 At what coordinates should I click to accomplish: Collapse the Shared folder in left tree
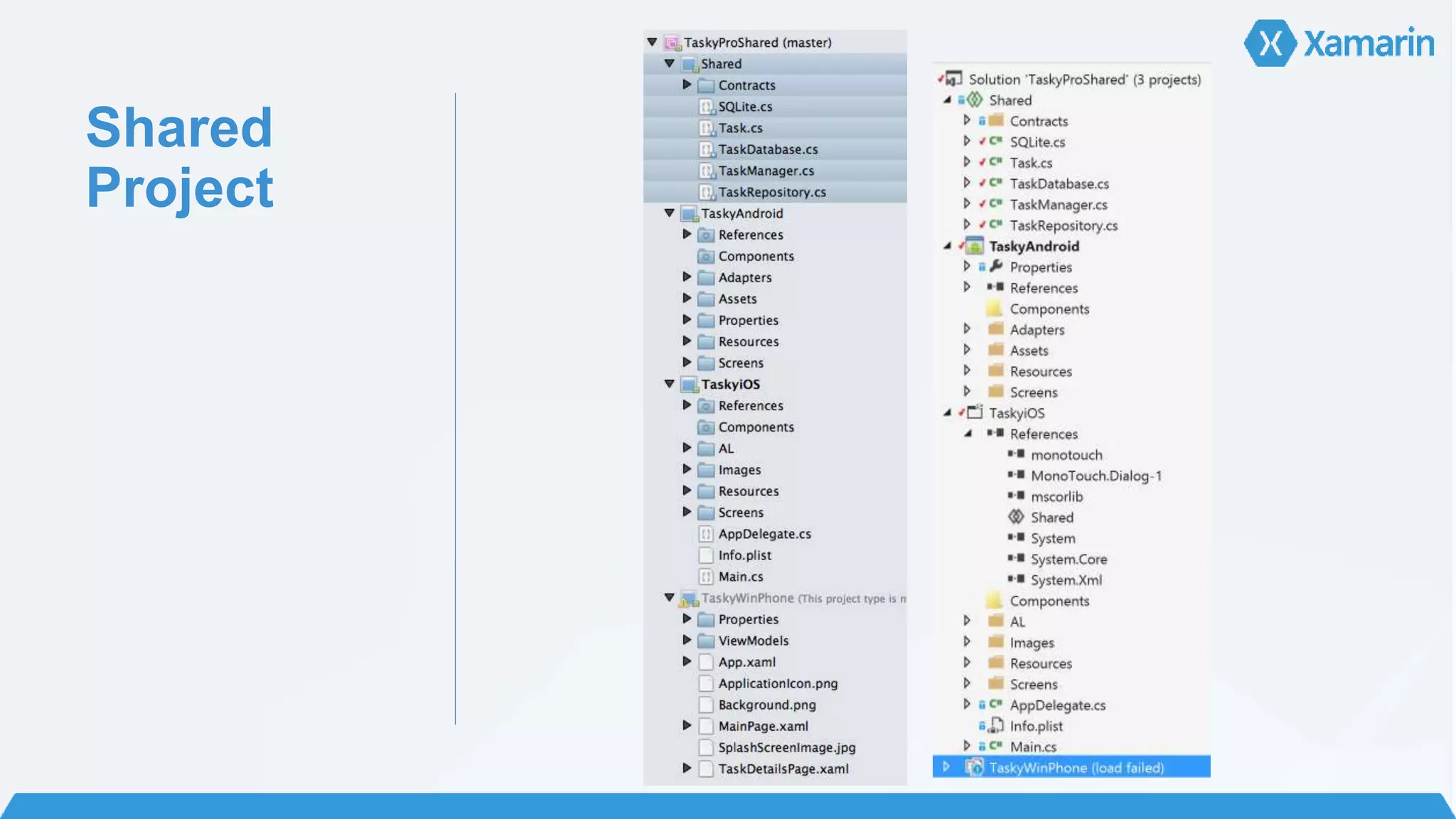669,63
